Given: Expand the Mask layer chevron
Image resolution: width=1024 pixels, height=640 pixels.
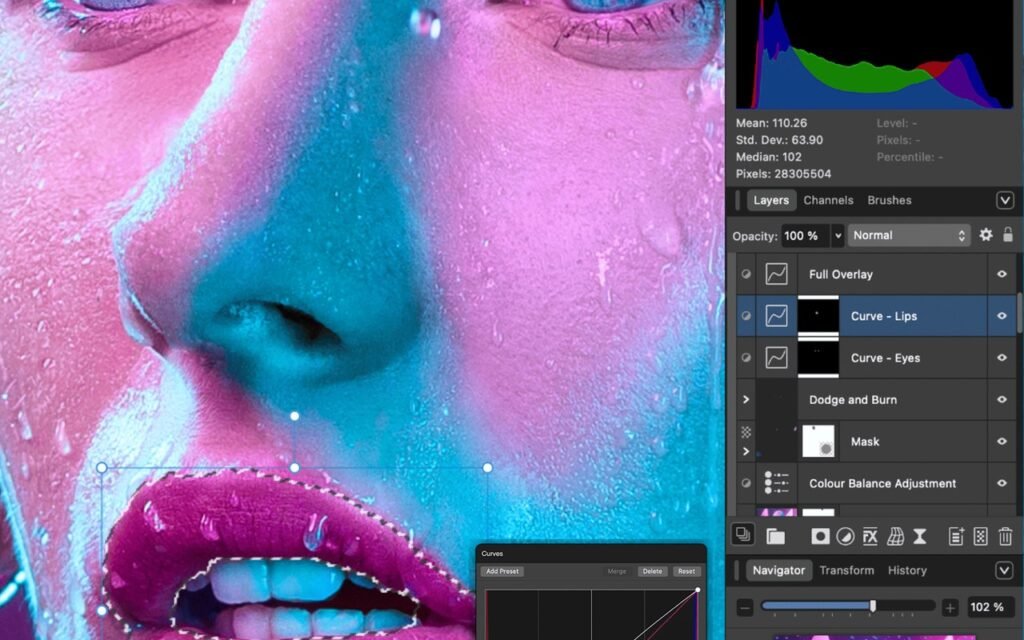Looking at the screenshot, I should pos(746,451).
